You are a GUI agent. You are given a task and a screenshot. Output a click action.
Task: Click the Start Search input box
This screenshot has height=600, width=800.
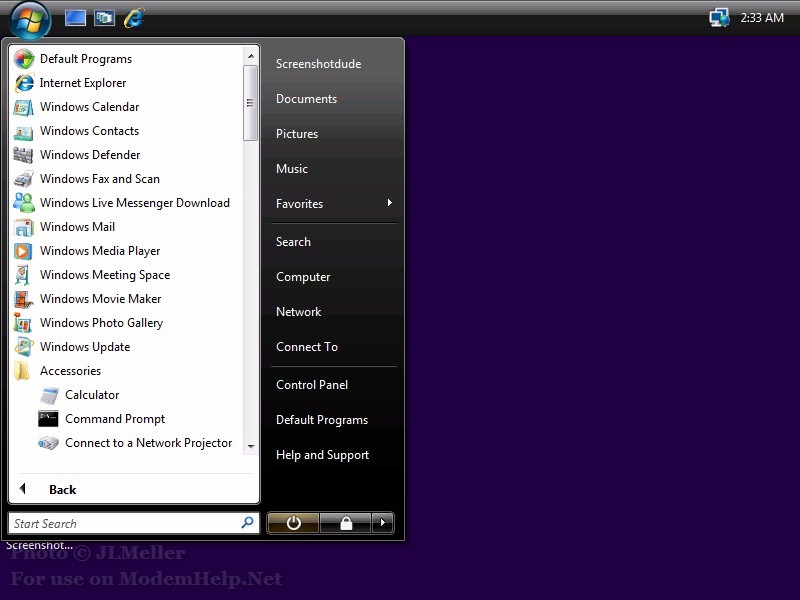point(123,523)
